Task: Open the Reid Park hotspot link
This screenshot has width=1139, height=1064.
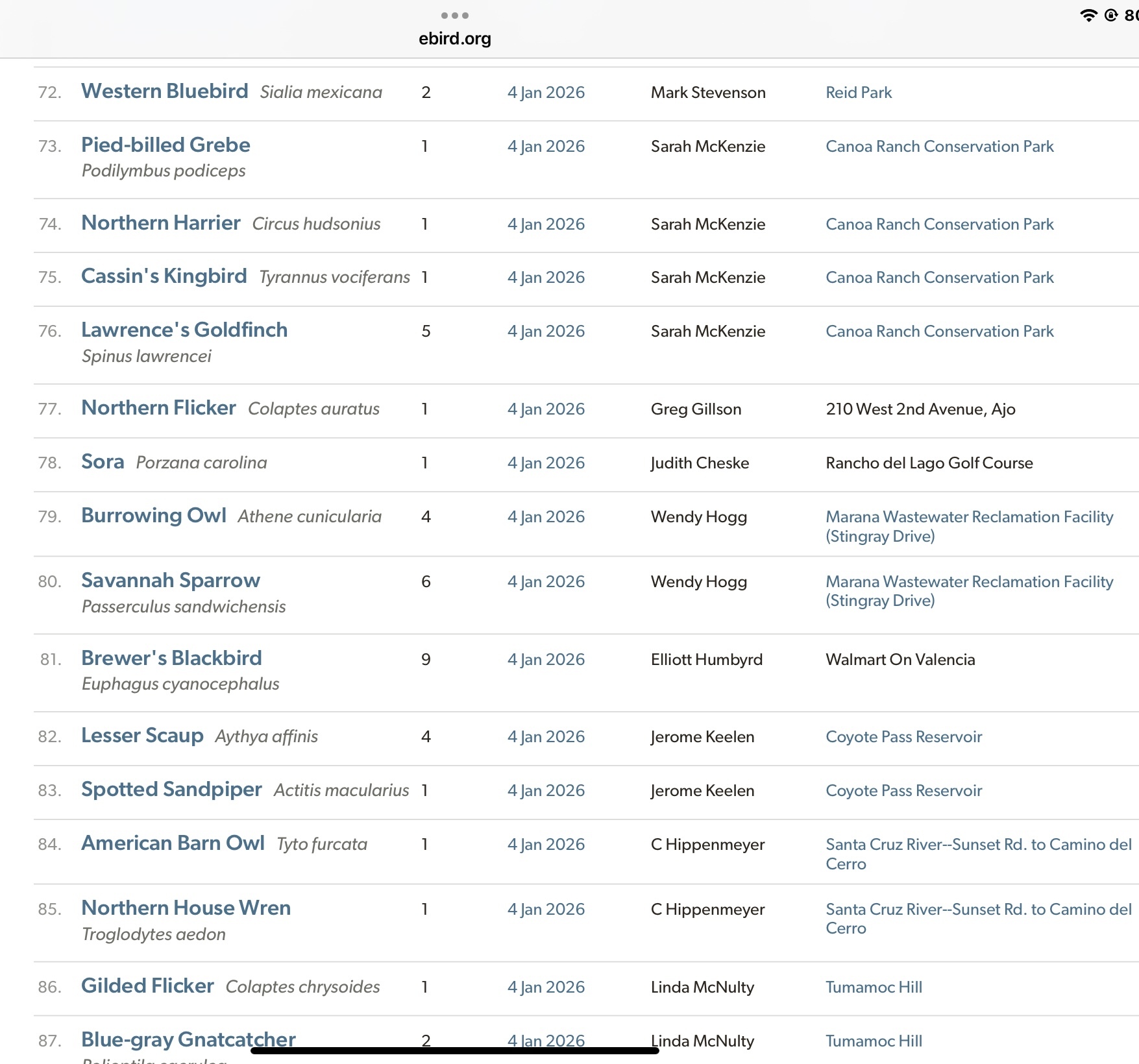Action: coord(859,93)
